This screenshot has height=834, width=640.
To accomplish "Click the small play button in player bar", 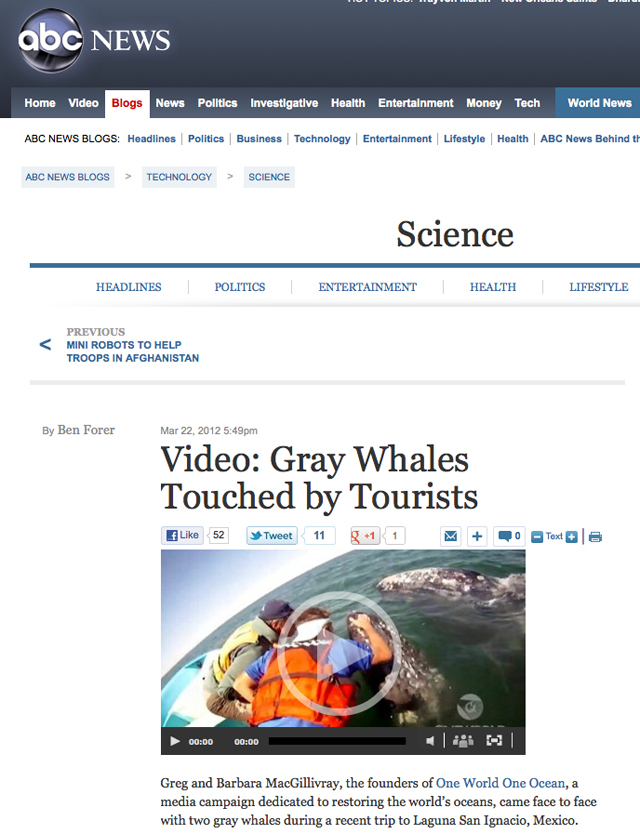I will pos(174,741).
